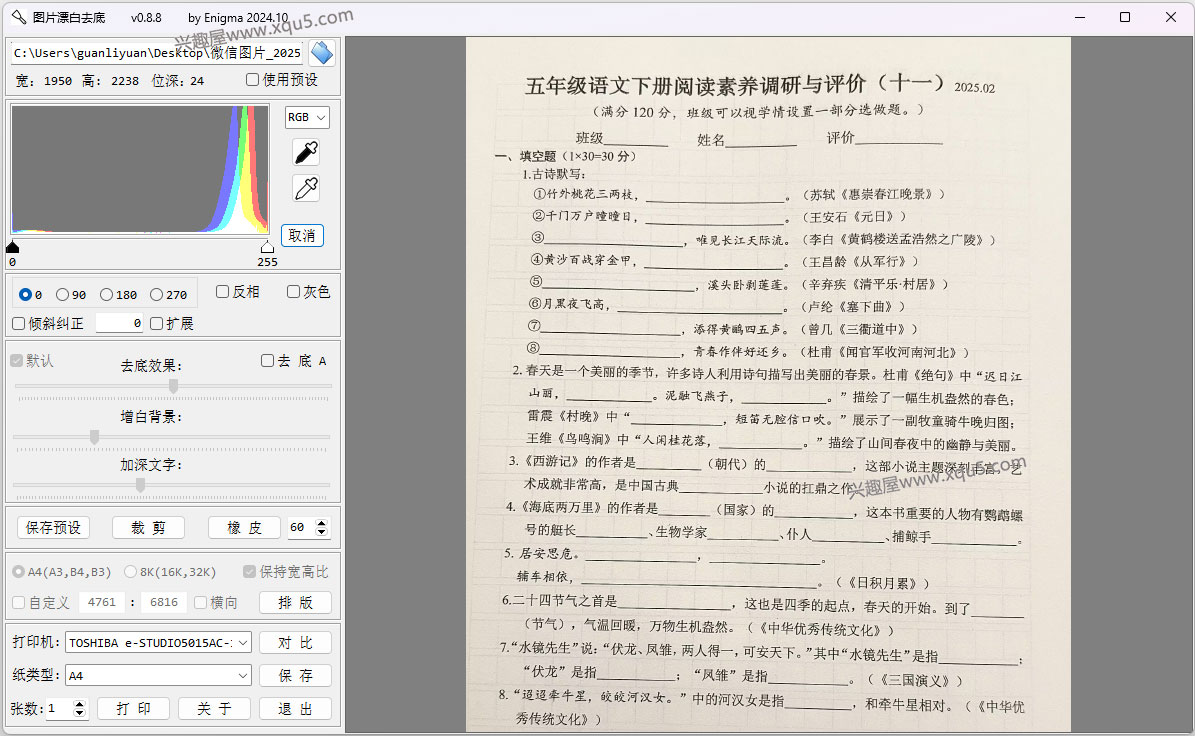Close the 图片漂白去底 window
The width and height of the screenshot is (1195, 736).
(x=1171, y=17)
